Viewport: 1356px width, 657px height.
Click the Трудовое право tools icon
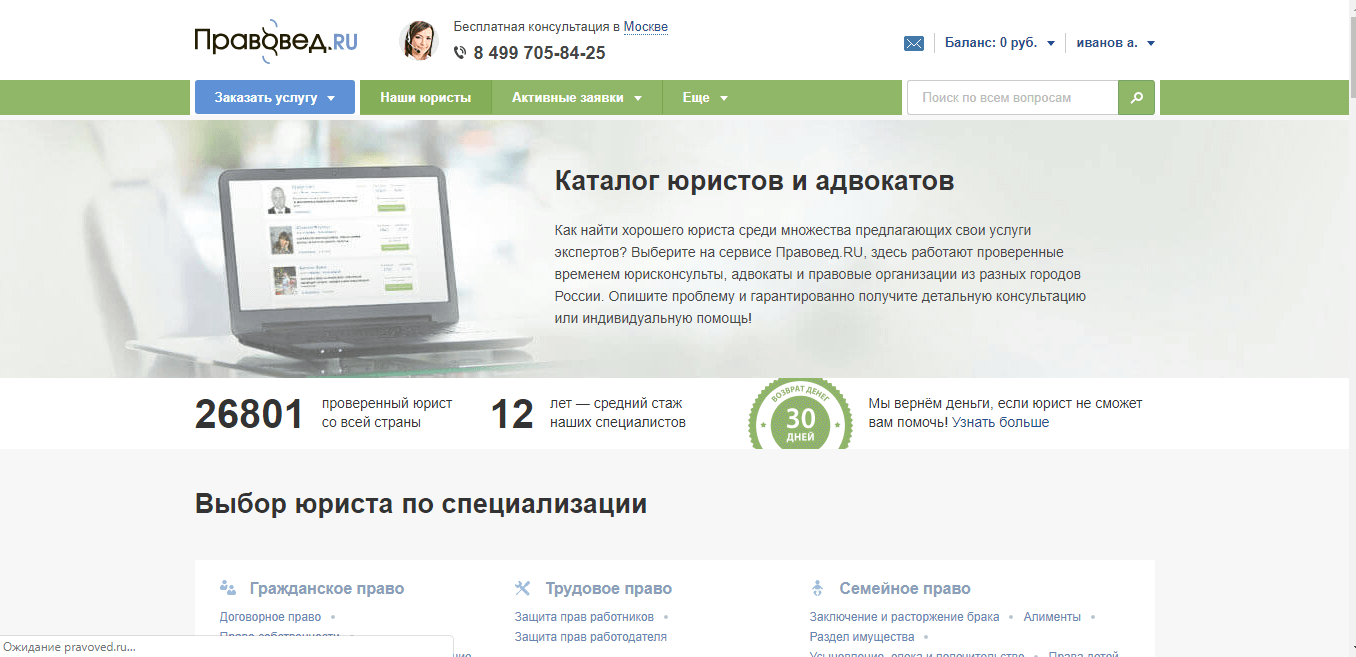(x=522, y=588)
